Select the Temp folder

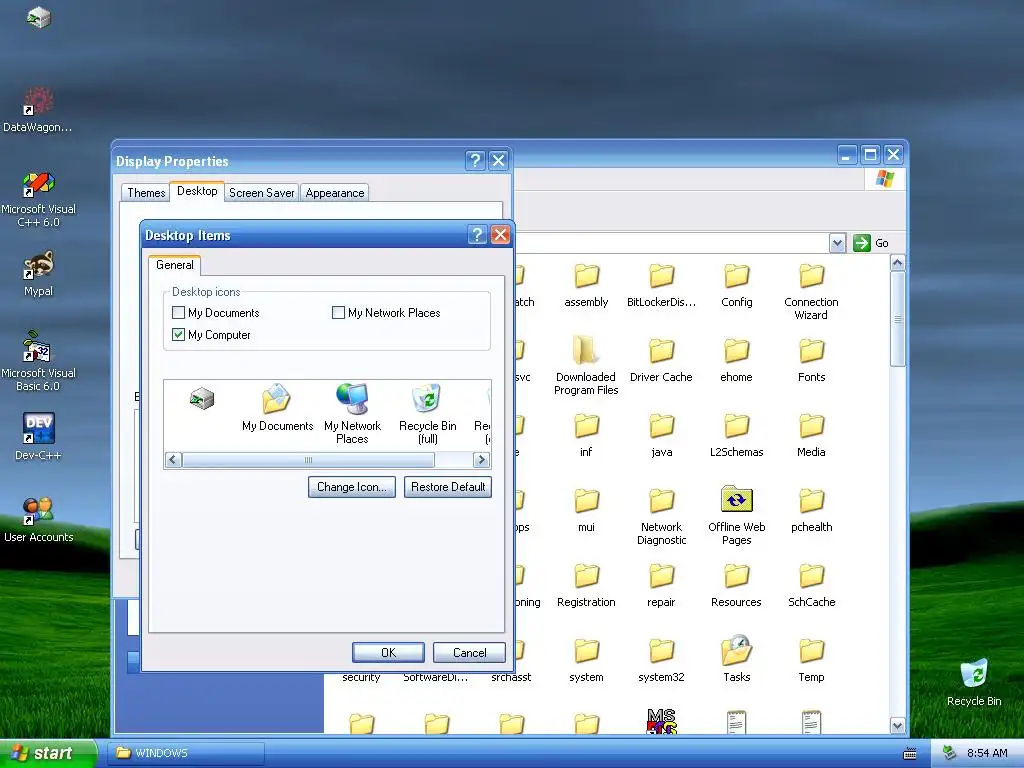point(811,661)
